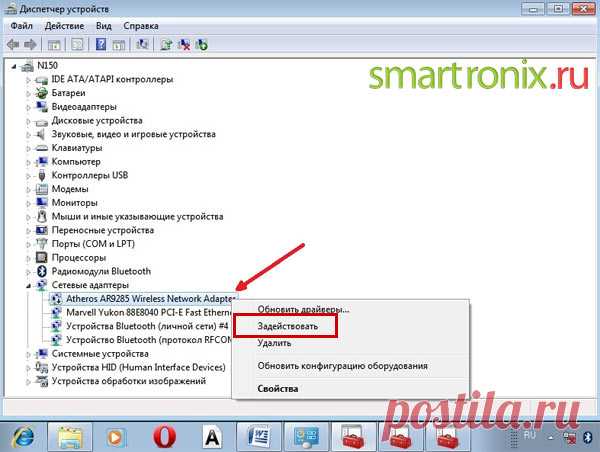Choose Свойства in the context menu
Image resolution: width=600 pixels, height=452 pixels.
(x=277, y=389)
